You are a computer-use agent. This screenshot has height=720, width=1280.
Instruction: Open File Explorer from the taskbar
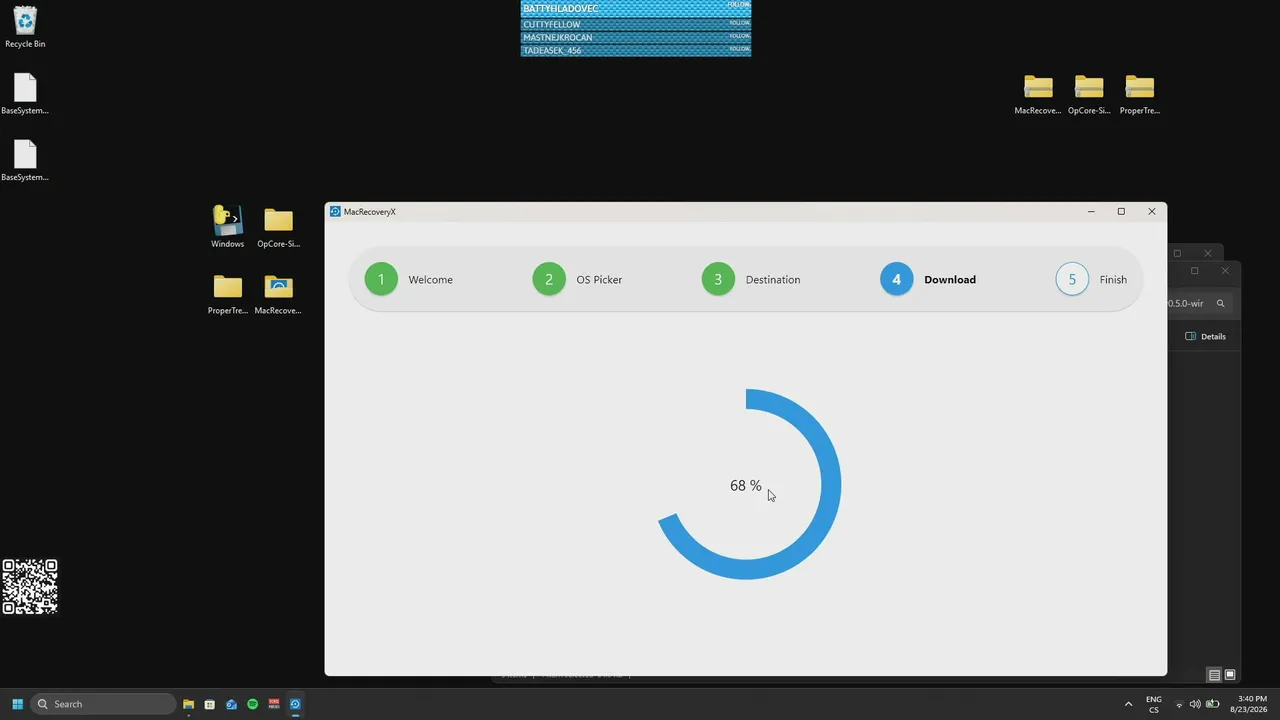188,704
